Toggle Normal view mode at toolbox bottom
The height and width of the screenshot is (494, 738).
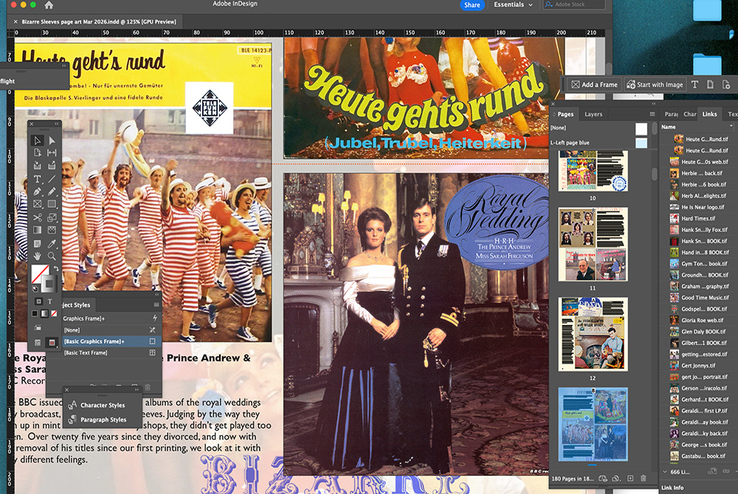[37, 343]
